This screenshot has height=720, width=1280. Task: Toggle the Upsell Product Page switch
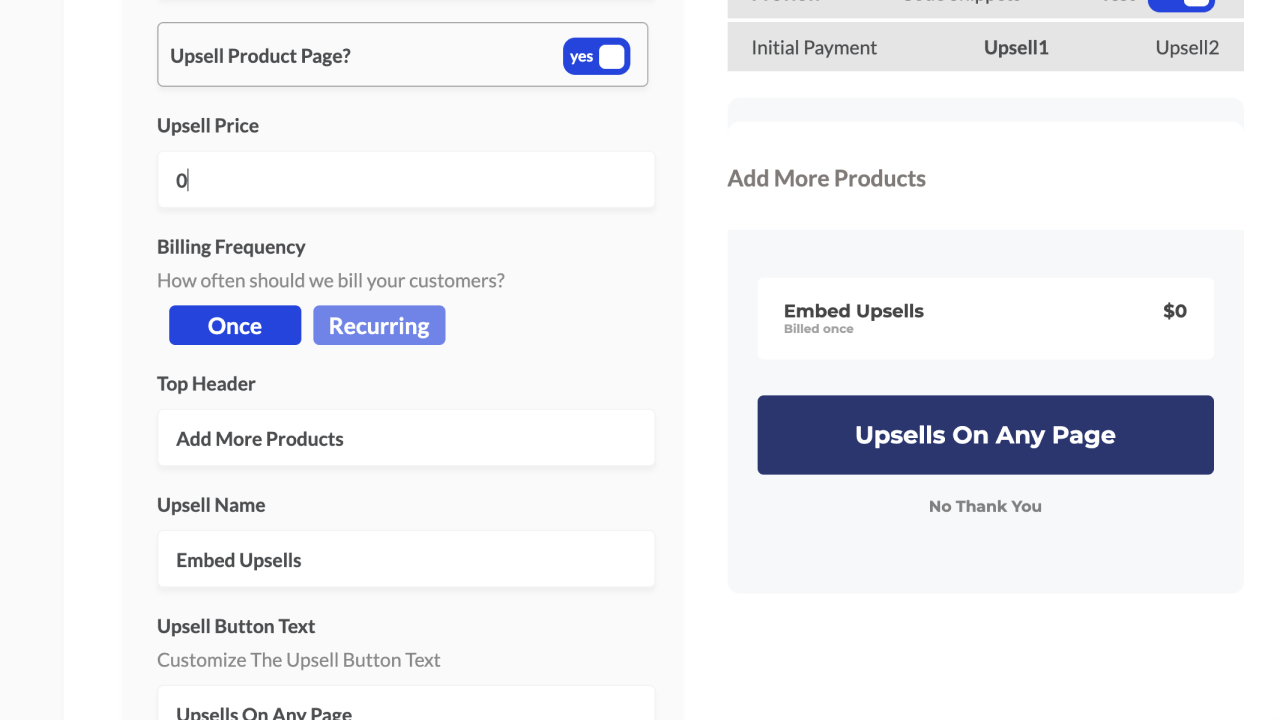[596, 57]
